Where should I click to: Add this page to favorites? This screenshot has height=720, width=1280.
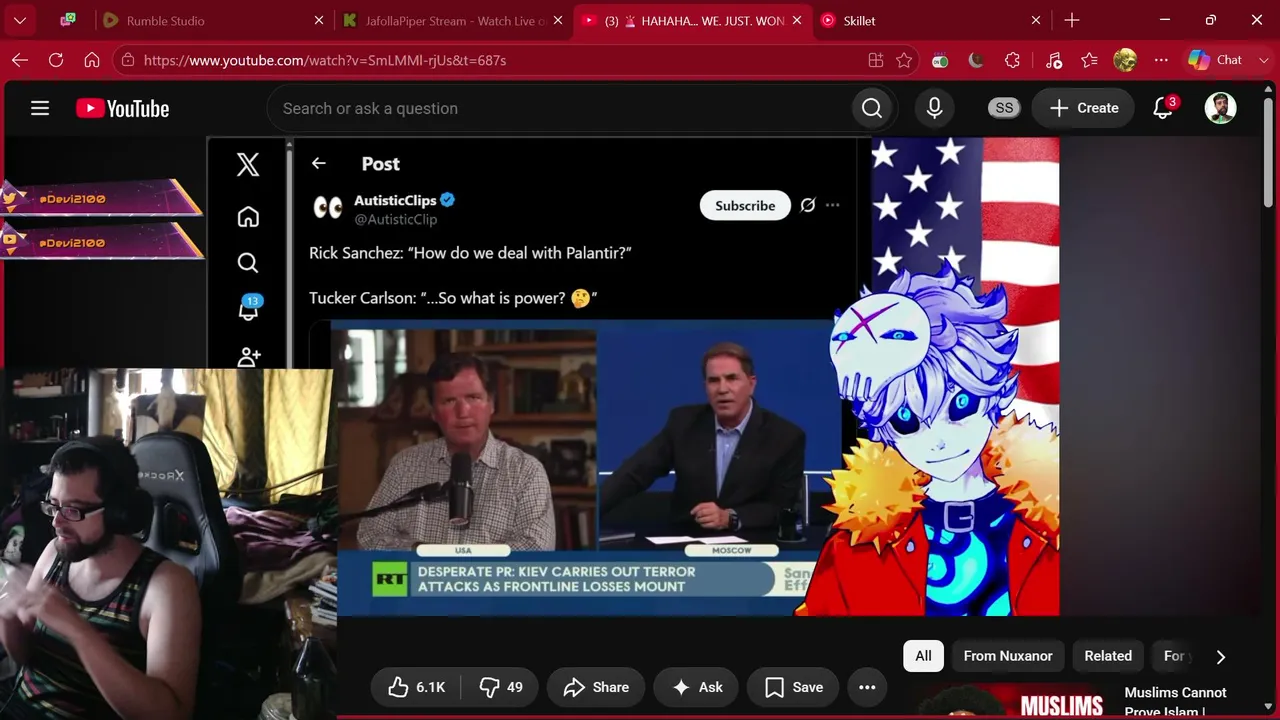[904, 60]
